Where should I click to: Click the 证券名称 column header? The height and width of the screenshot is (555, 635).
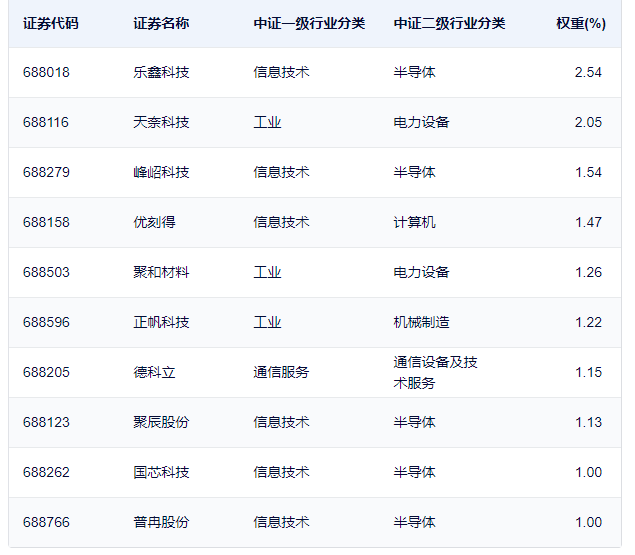point(161,23)
